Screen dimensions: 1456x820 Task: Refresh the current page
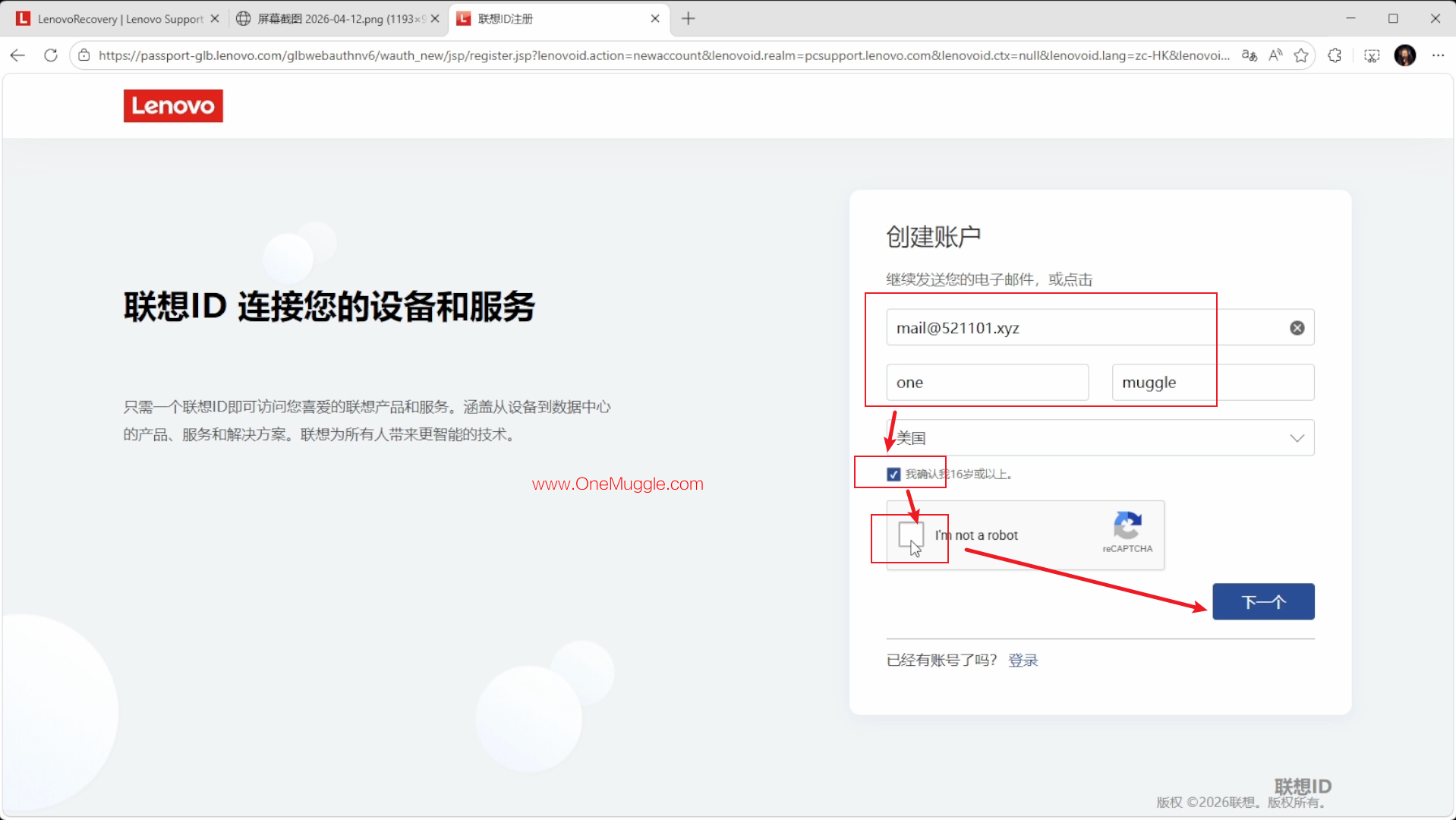(51, 55)
